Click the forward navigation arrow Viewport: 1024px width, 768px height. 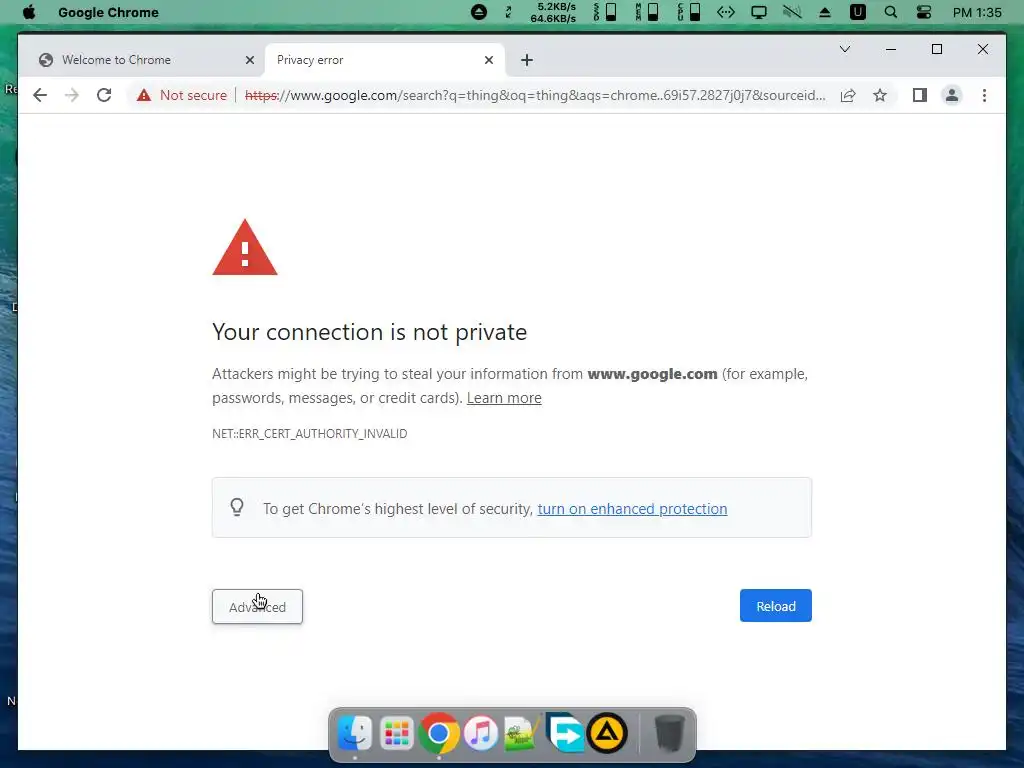pyautogui.click(x=72, y=95)
